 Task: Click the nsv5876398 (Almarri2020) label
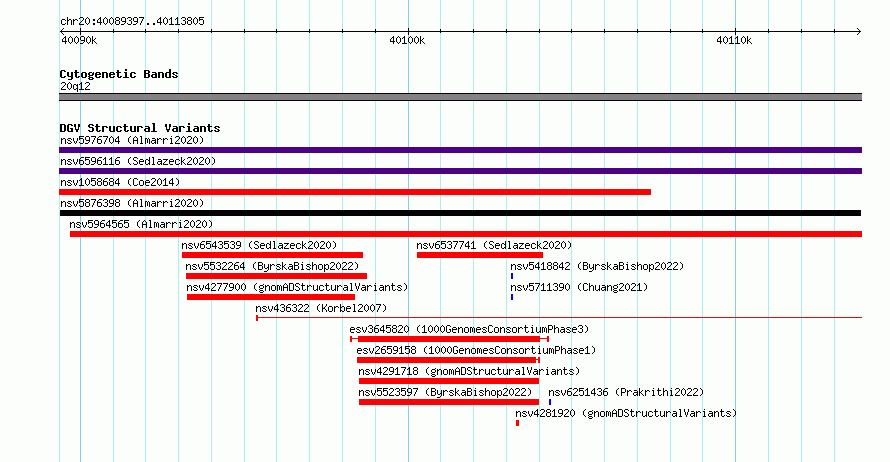point(132,203)
